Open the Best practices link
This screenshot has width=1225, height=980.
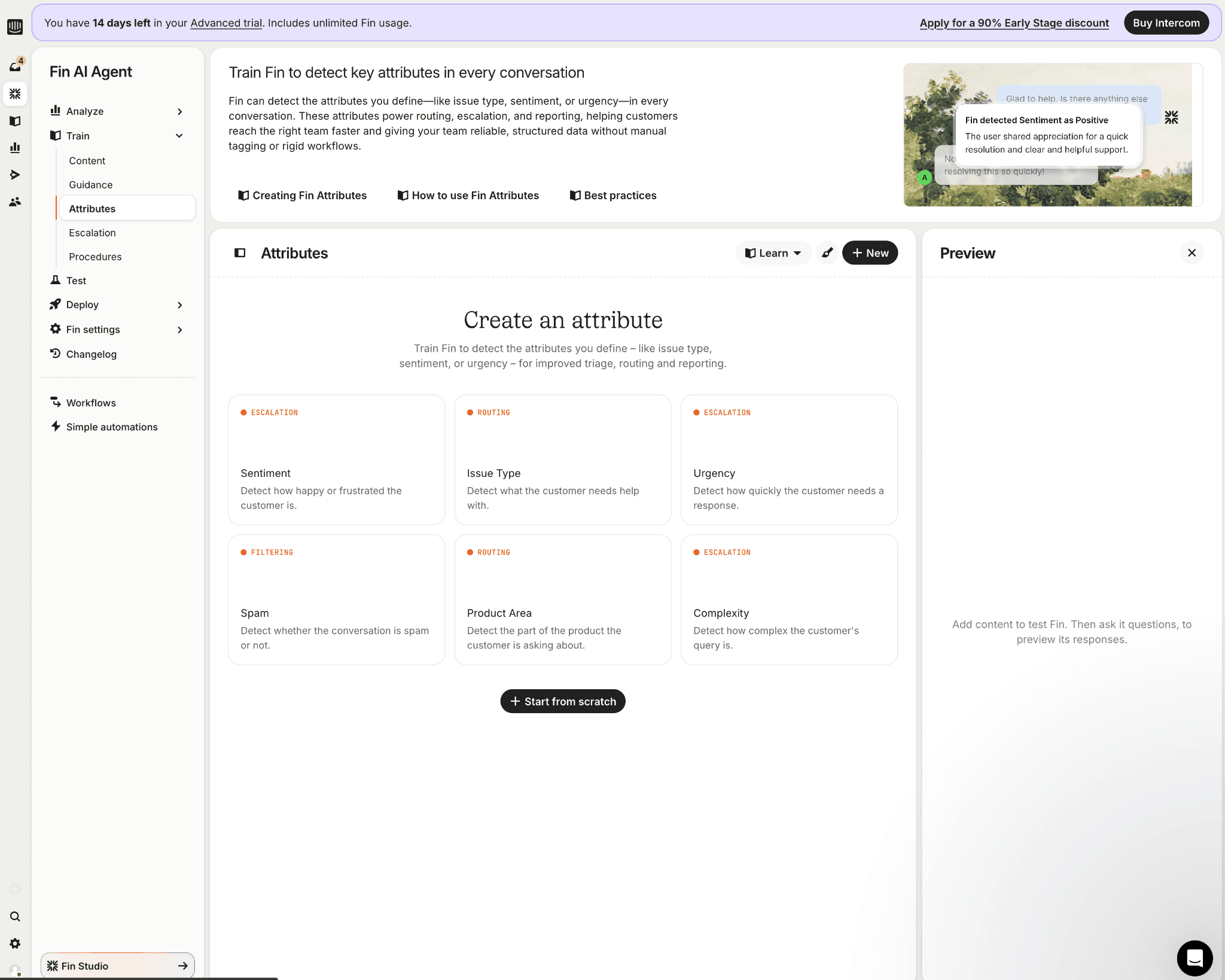tap(613, 196)
